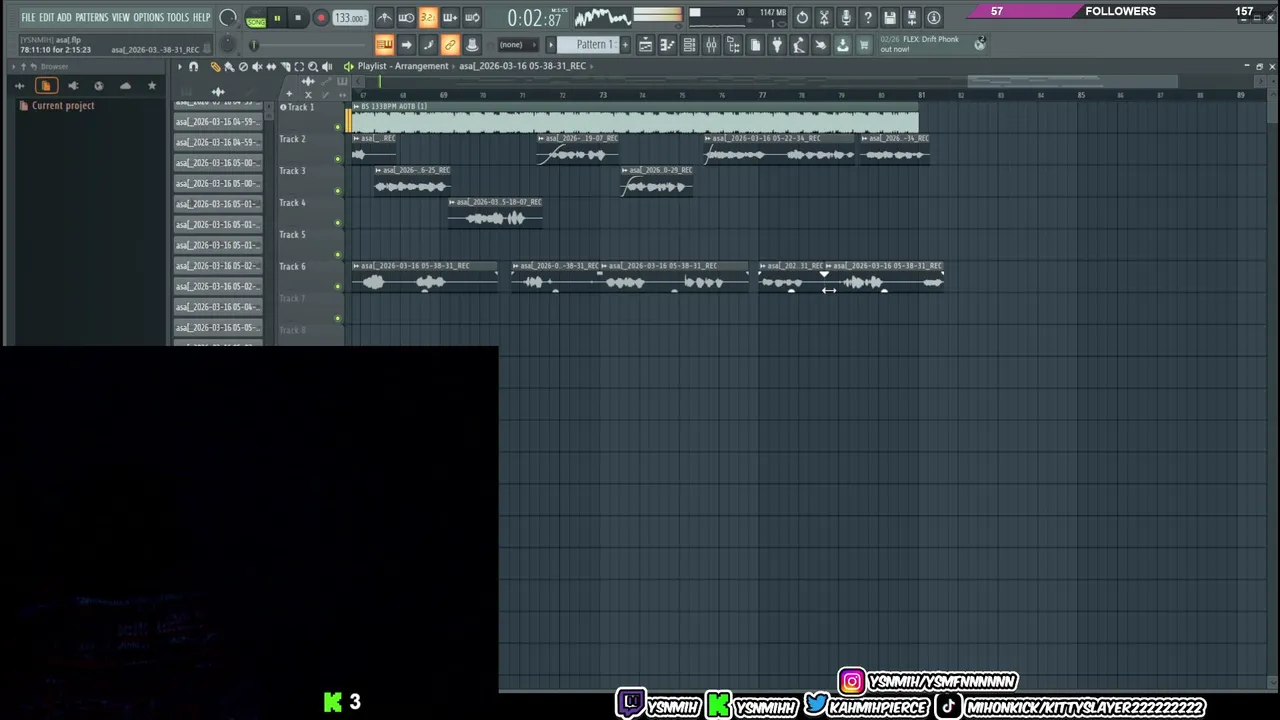Select the cloud browser tab icon

(x=125, y=86)
